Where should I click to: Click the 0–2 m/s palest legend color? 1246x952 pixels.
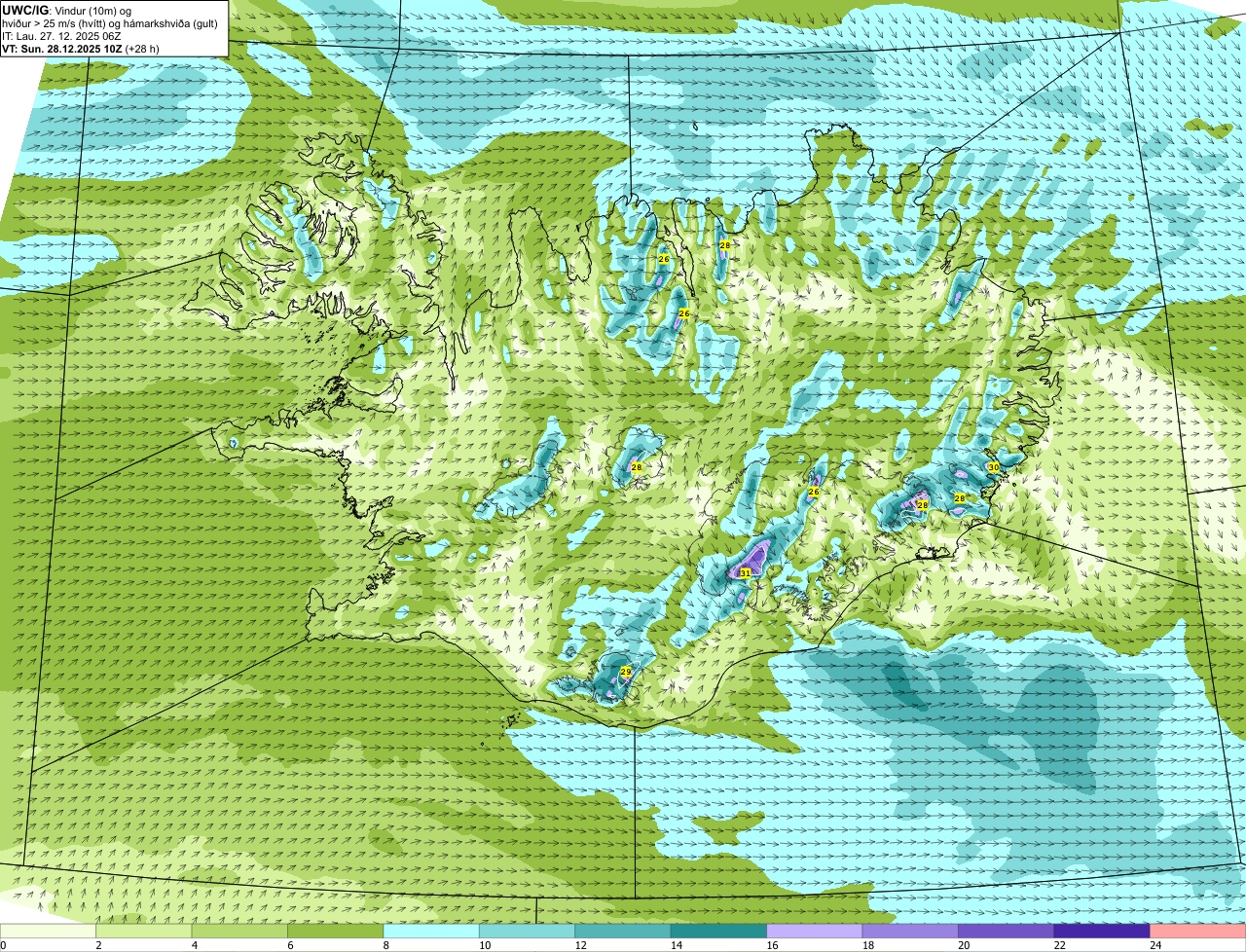49,932
